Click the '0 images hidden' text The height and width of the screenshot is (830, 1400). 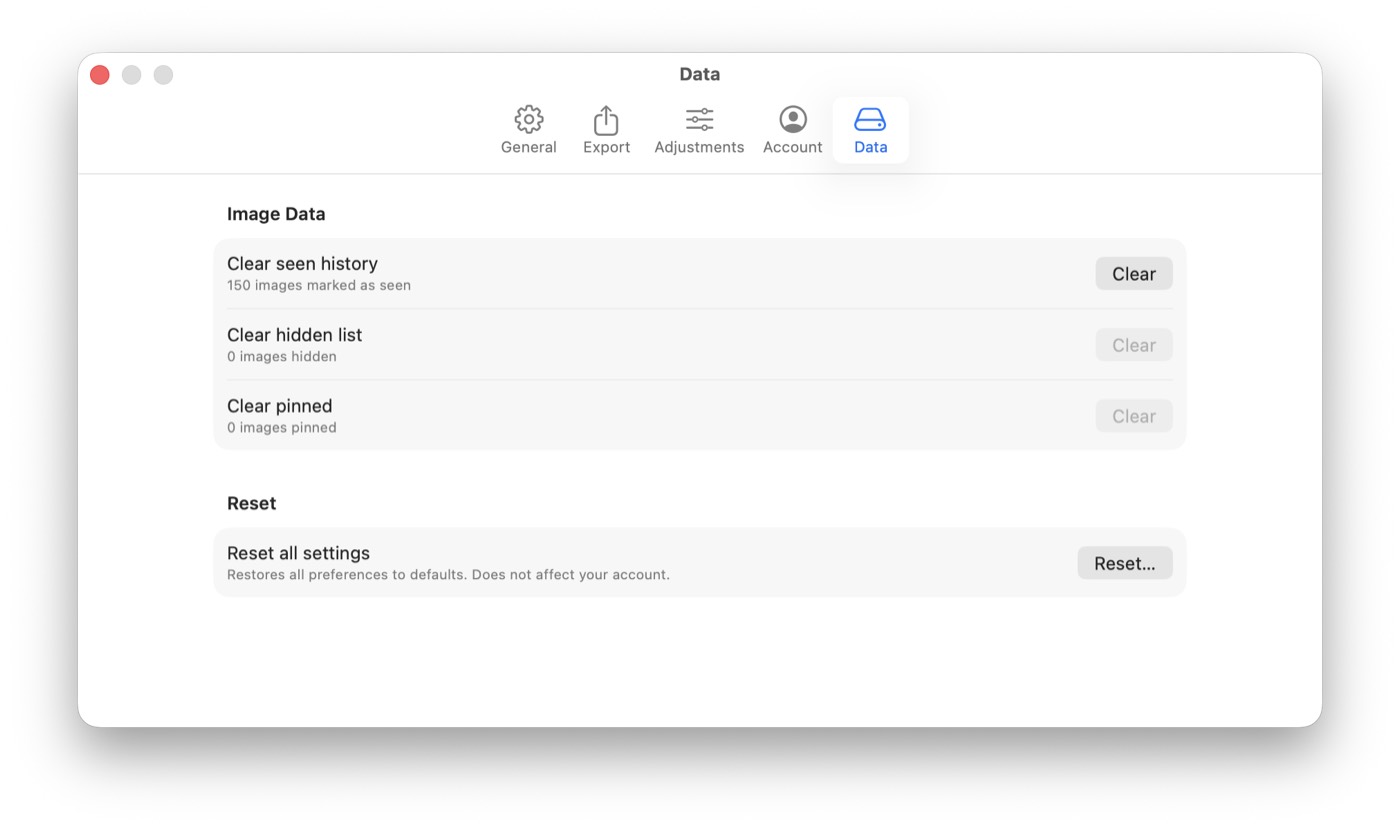282,356
